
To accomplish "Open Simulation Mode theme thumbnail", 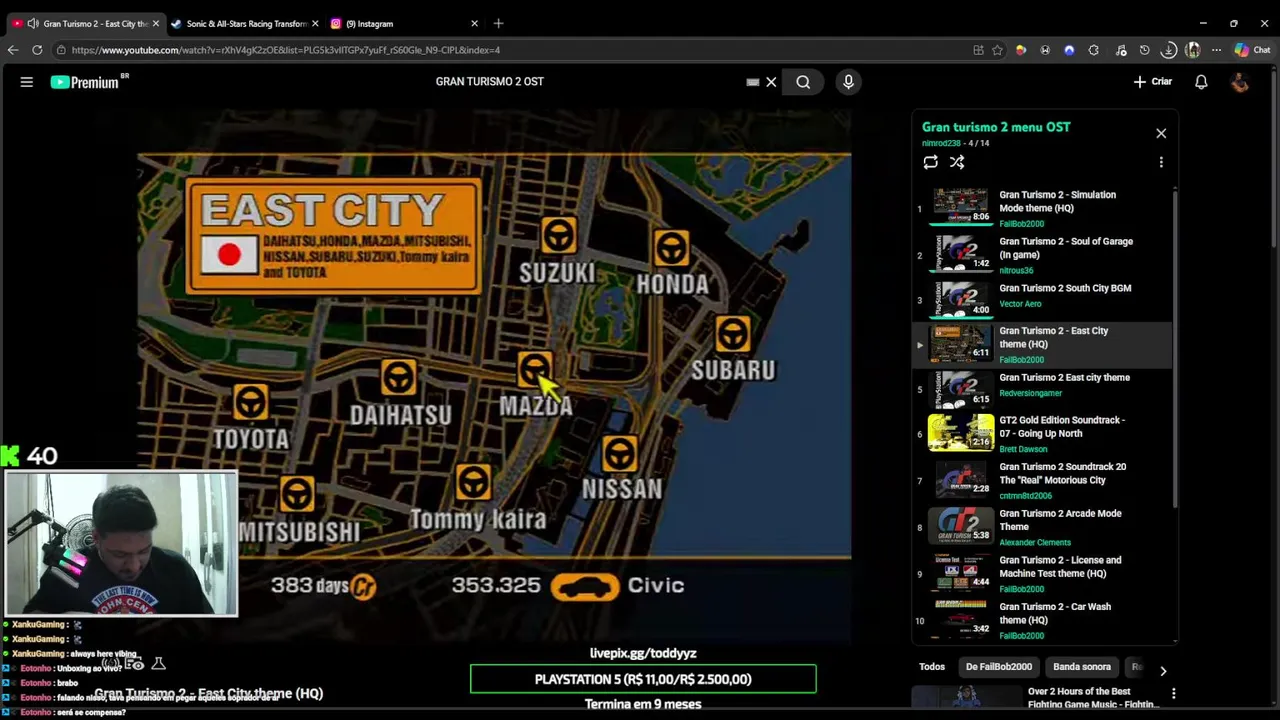I will tap(961, 205).
